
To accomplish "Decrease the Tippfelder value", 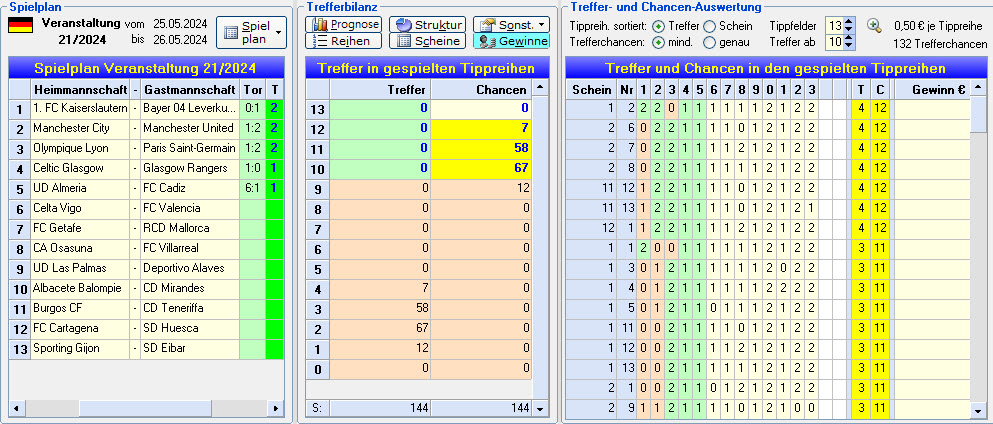I will [849, 30].
